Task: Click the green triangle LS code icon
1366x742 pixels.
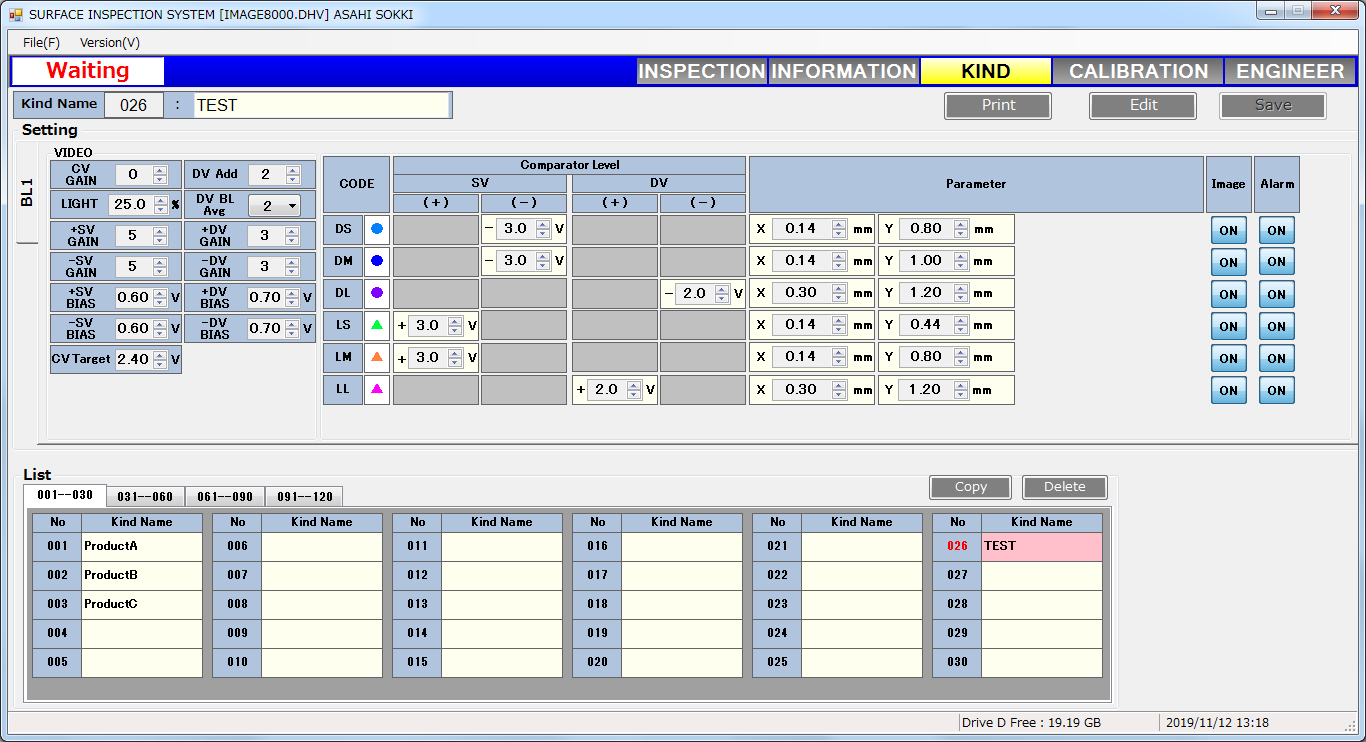Action: point(376,325)
